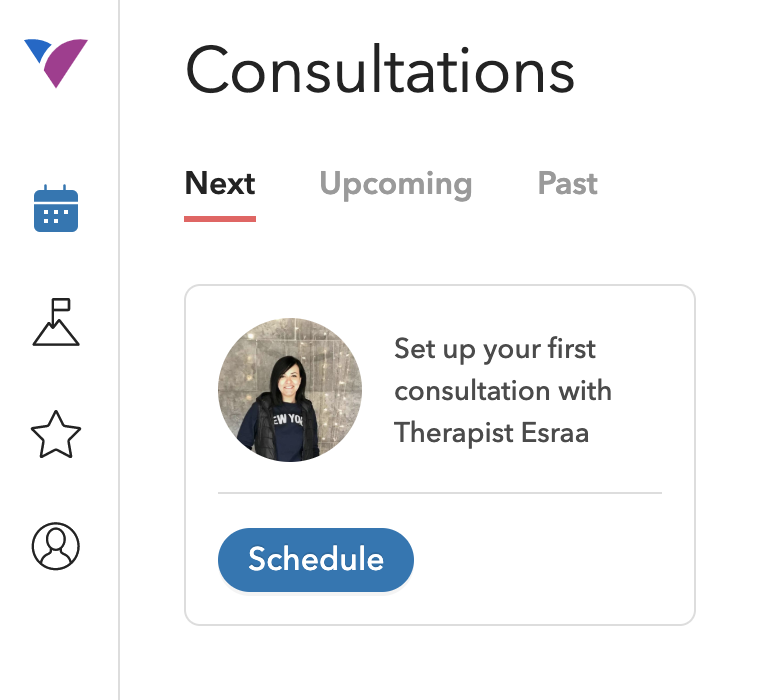Click empty space right of Schedule button

coord(538,560)
